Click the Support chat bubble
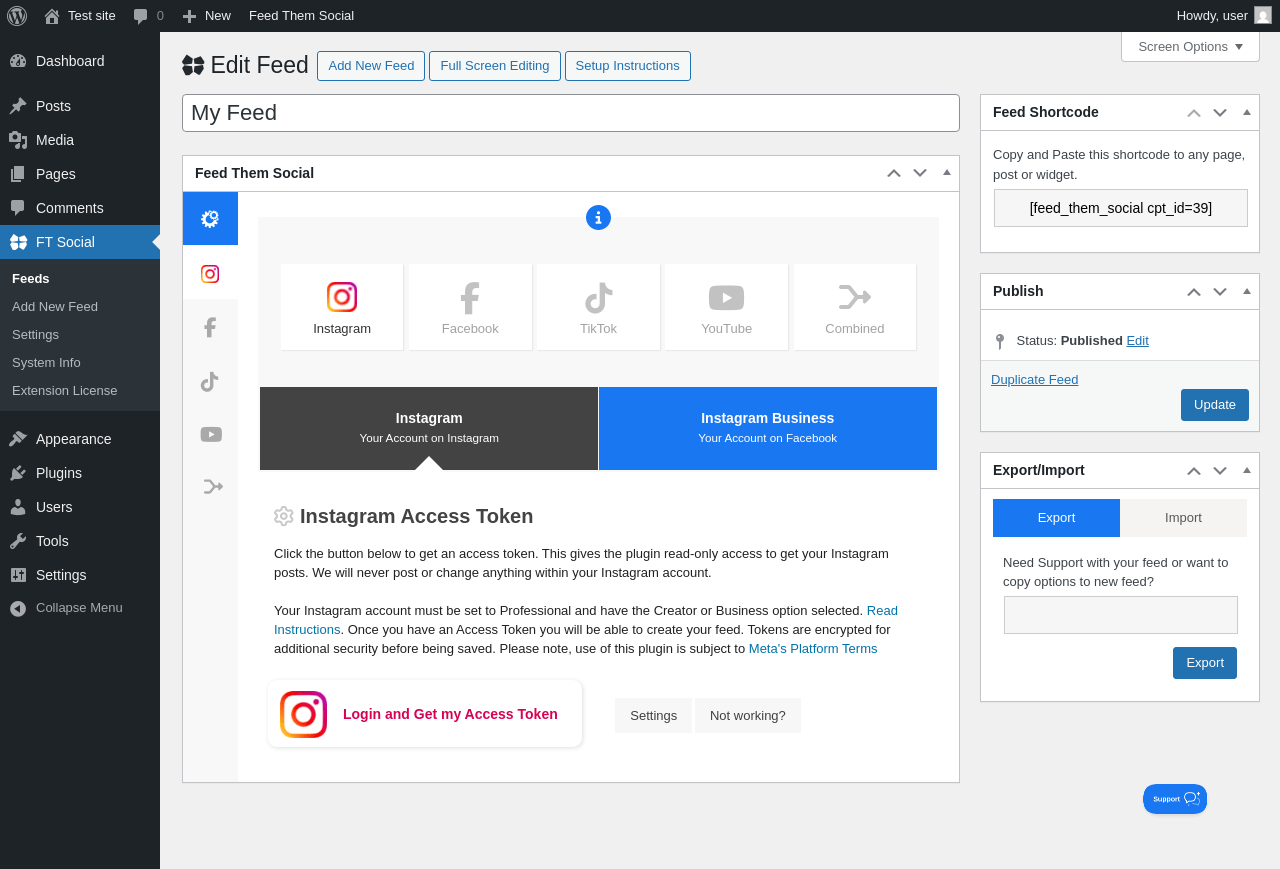 pyautogui.click(x=1175, y=799)
